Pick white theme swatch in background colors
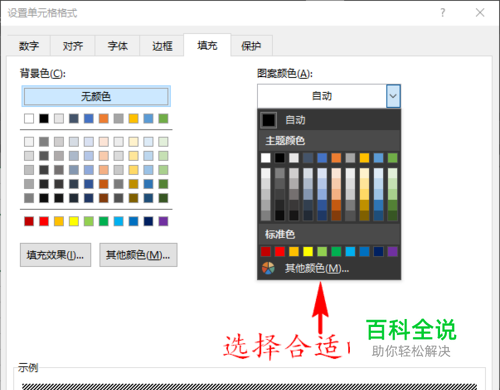 pyautogui.click(x=29, y=118)
